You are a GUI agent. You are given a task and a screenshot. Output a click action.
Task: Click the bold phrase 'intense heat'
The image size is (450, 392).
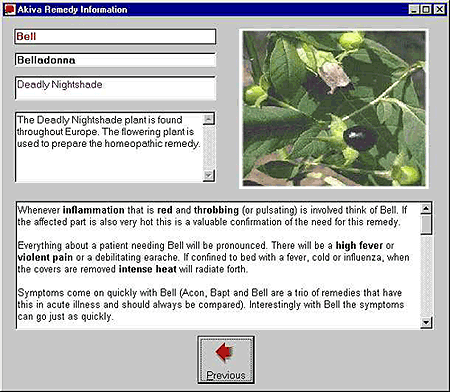click(x=147, y=269)
